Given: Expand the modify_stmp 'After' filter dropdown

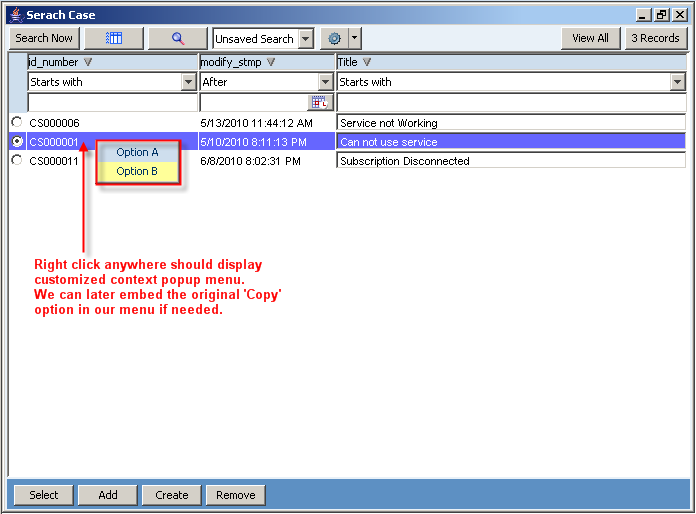Looking at the screenshot, I should (x=326, y=82).
